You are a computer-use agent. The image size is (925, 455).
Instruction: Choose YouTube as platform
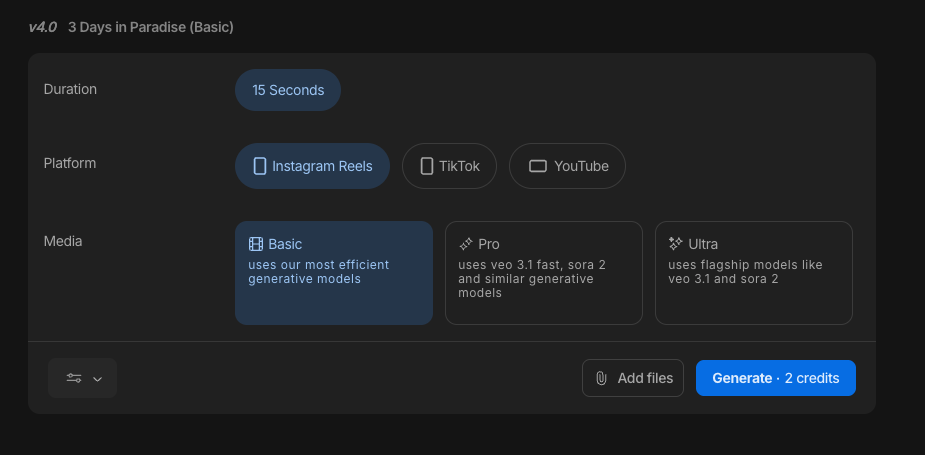pyautogui.click(x=568, y=166)
